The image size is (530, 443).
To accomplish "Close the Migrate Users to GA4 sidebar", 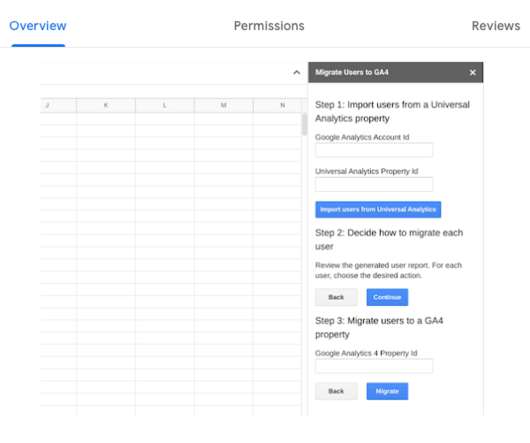I will pyautogui.click(x=473, y=72).
